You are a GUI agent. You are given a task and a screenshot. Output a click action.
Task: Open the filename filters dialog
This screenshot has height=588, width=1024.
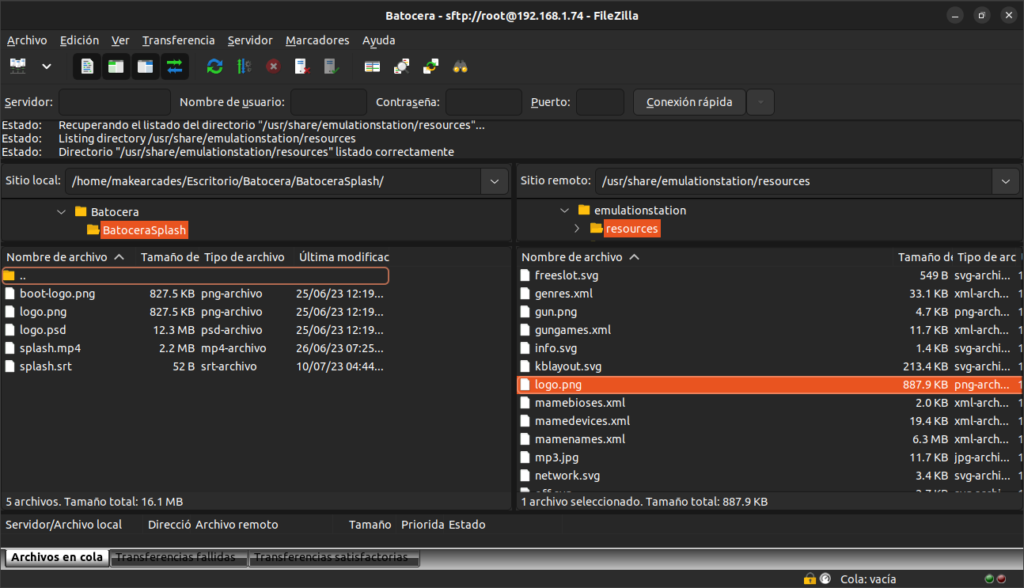(x=372, y=66)
